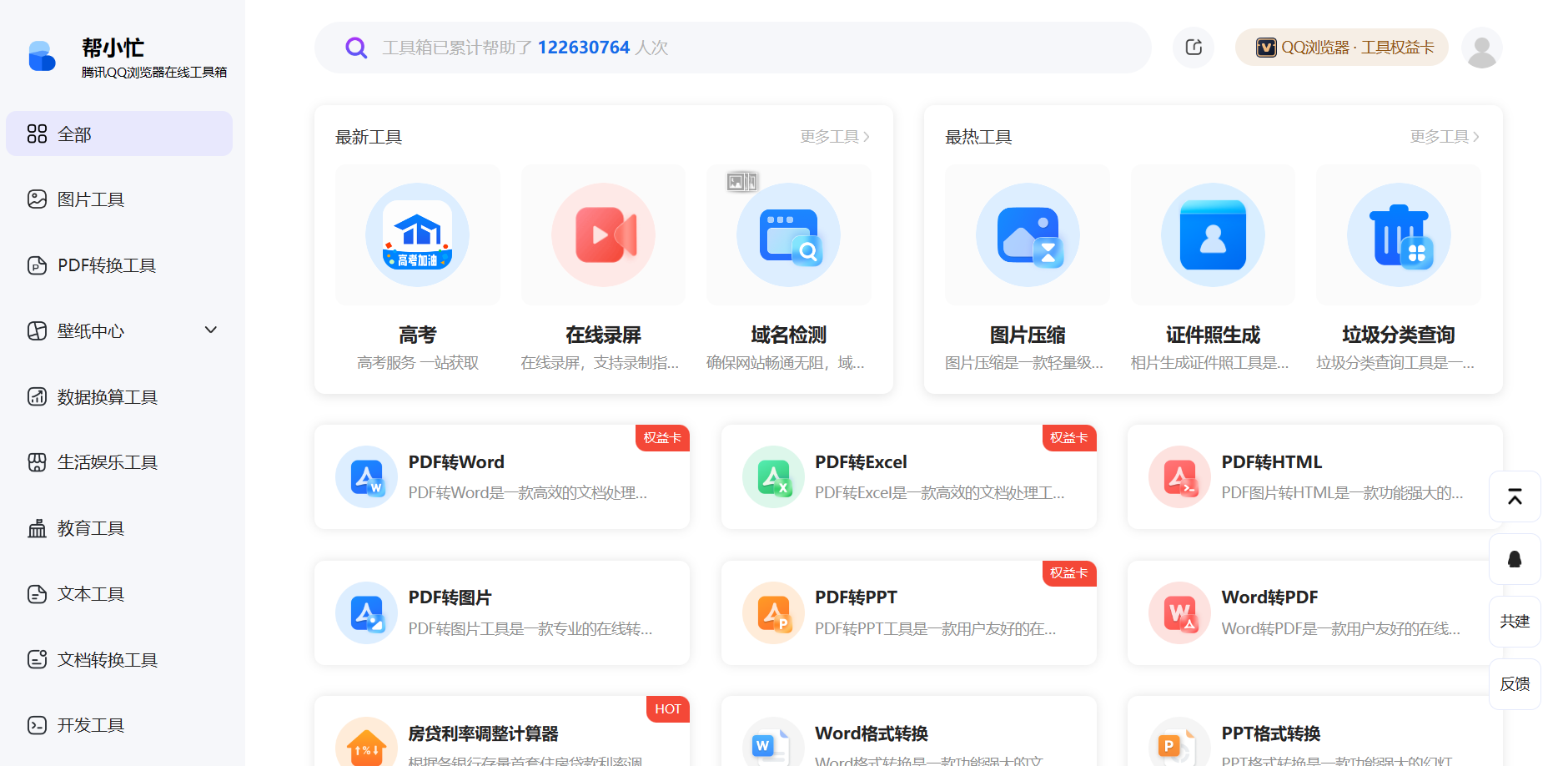Click the PDF转图片 blue icon
The width and height of the screenshot is (1568, 766).
367,613
